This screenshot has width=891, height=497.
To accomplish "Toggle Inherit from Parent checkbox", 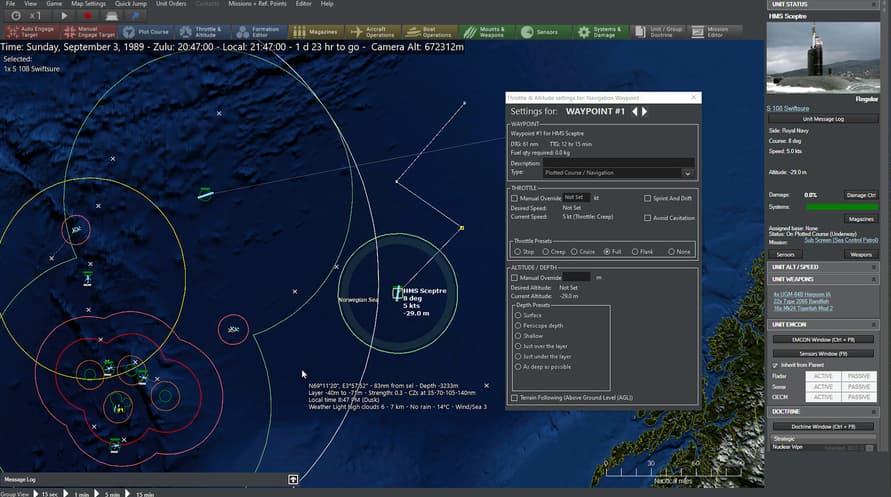I will pos(775,365).
